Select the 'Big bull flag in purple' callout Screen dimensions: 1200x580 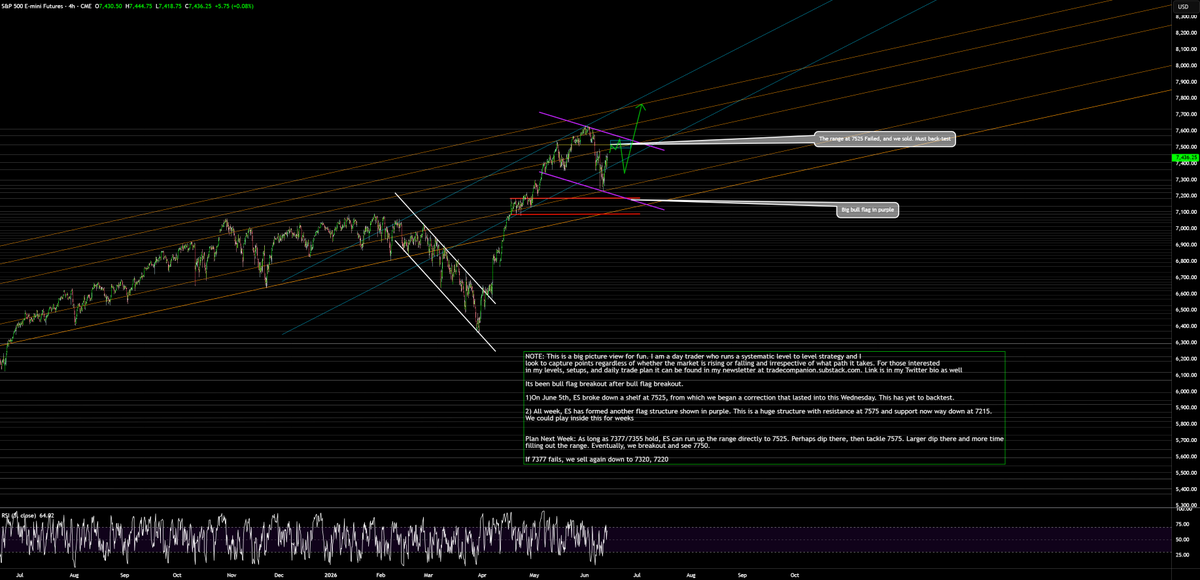click(x=868, y=210)
